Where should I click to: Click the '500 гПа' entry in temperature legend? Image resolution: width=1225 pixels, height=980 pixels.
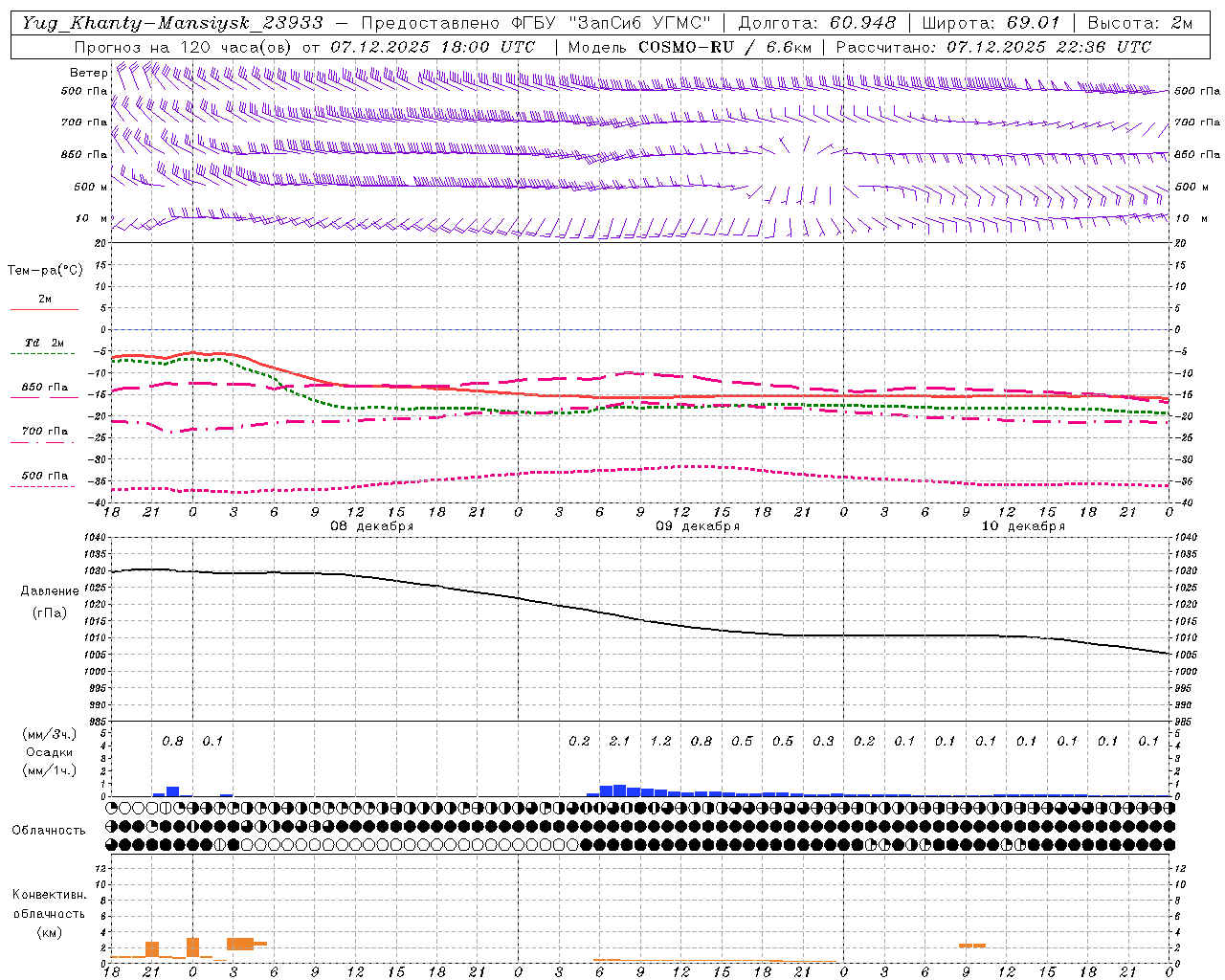click(44, 476)
